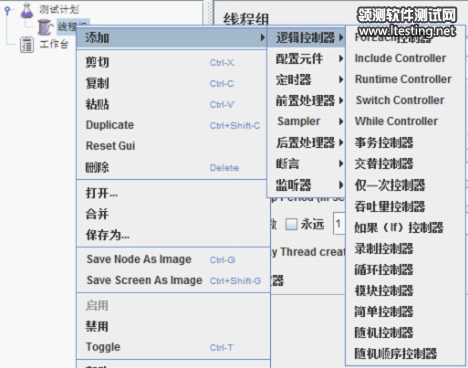Add the 交替控制器 interleave controller

point(405,164)
